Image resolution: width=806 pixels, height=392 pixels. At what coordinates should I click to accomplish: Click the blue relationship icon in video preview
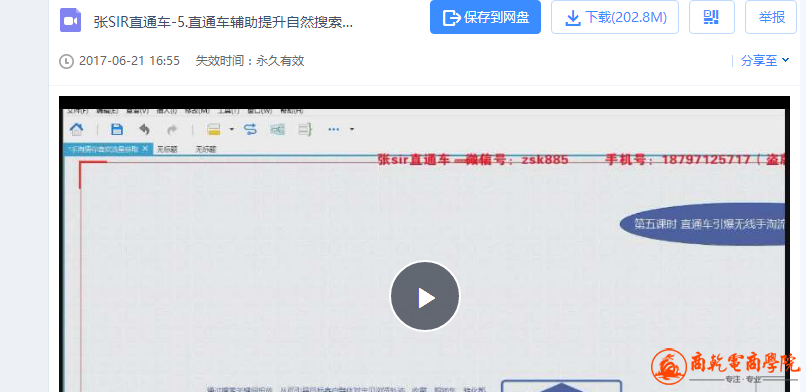[x=250, y=129]
